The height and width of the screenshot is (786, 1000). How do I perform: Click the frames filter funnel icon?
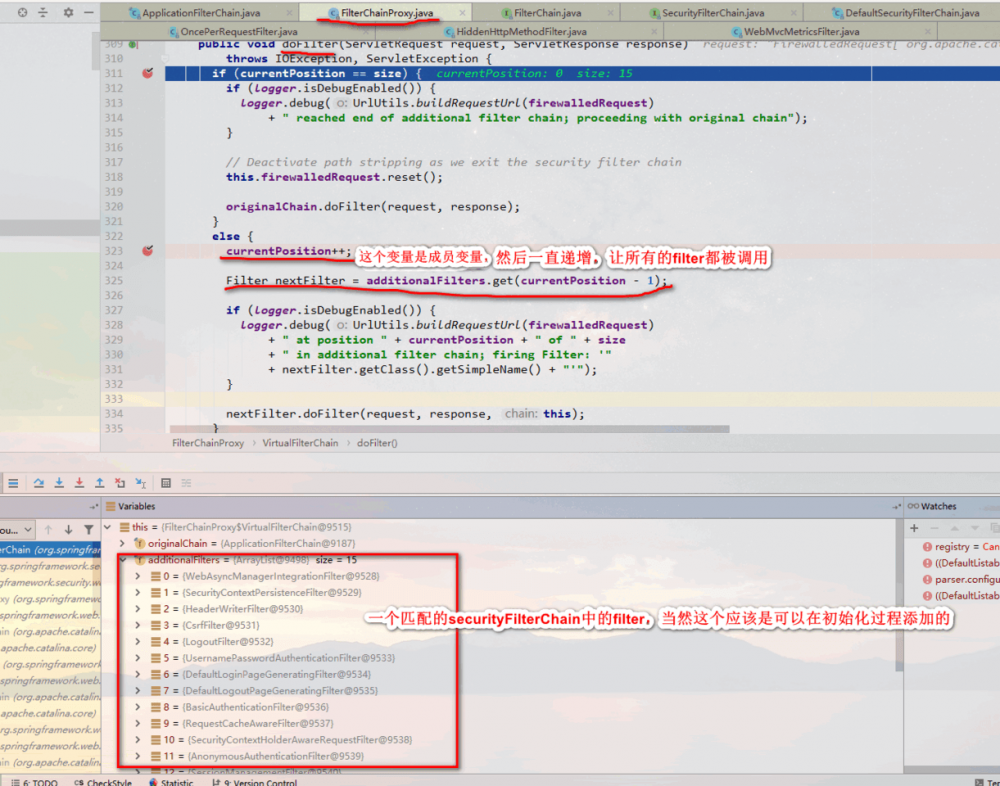coord(89,530)
